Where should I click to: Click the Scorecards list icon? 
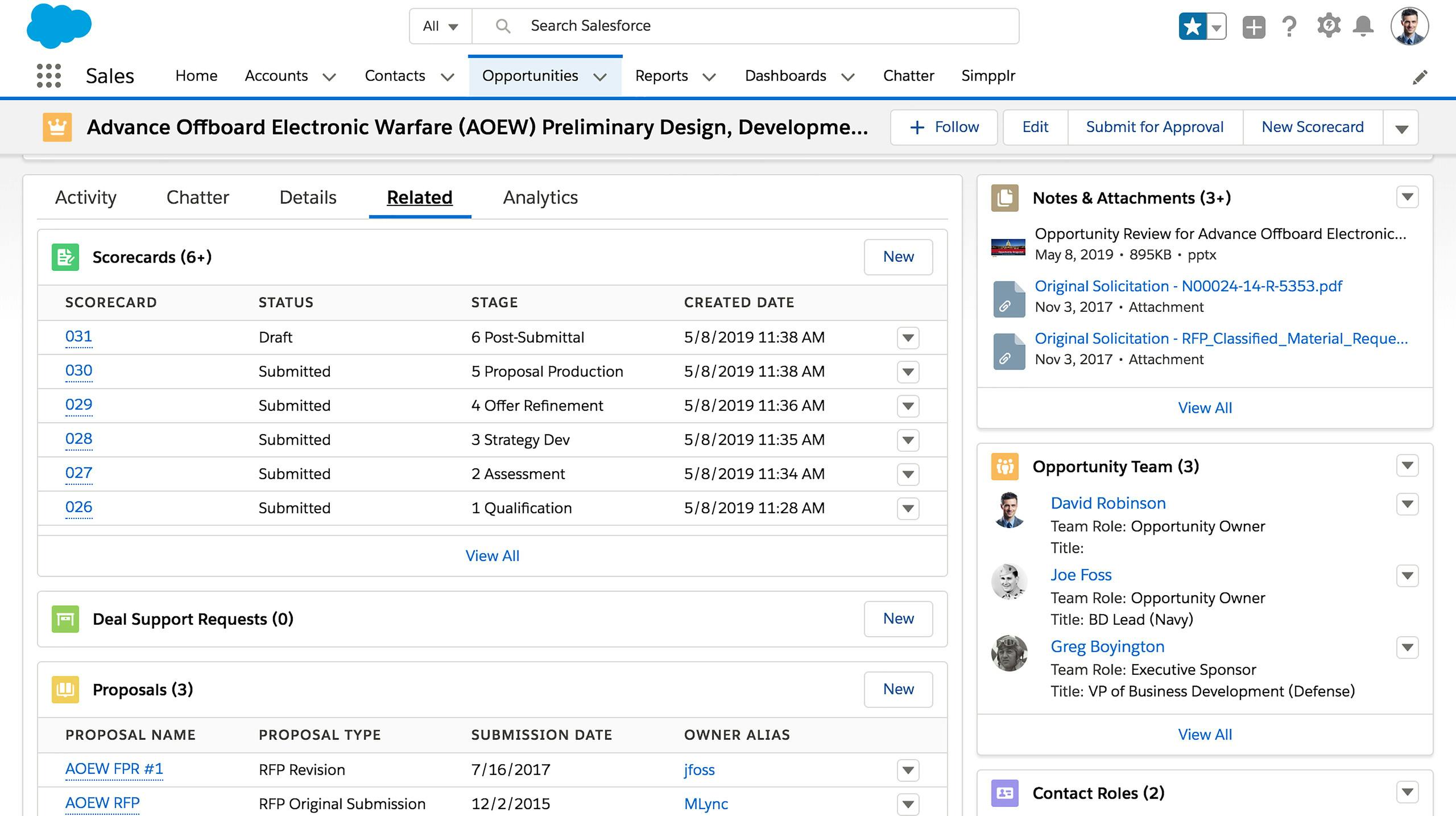coord(65,257)
